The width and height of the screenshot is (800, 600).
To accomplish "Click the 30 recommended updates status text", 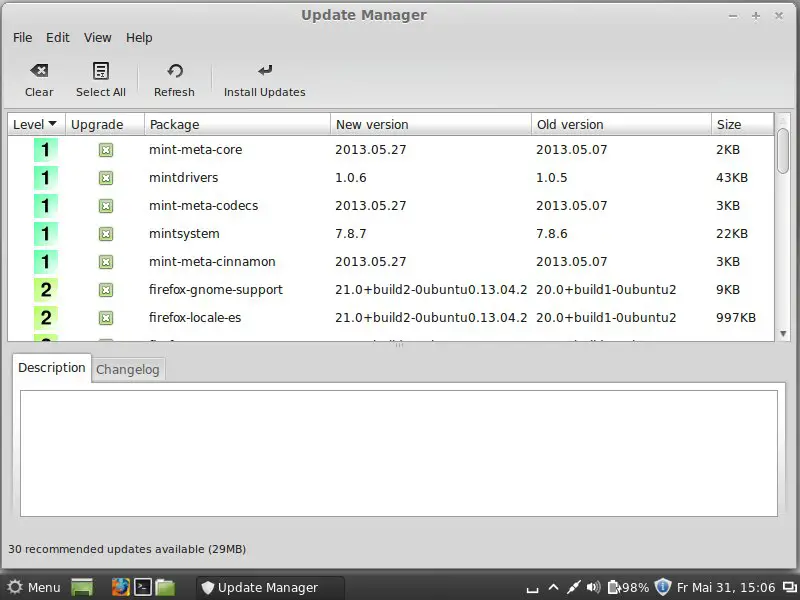I will click(x=127, y=549).
